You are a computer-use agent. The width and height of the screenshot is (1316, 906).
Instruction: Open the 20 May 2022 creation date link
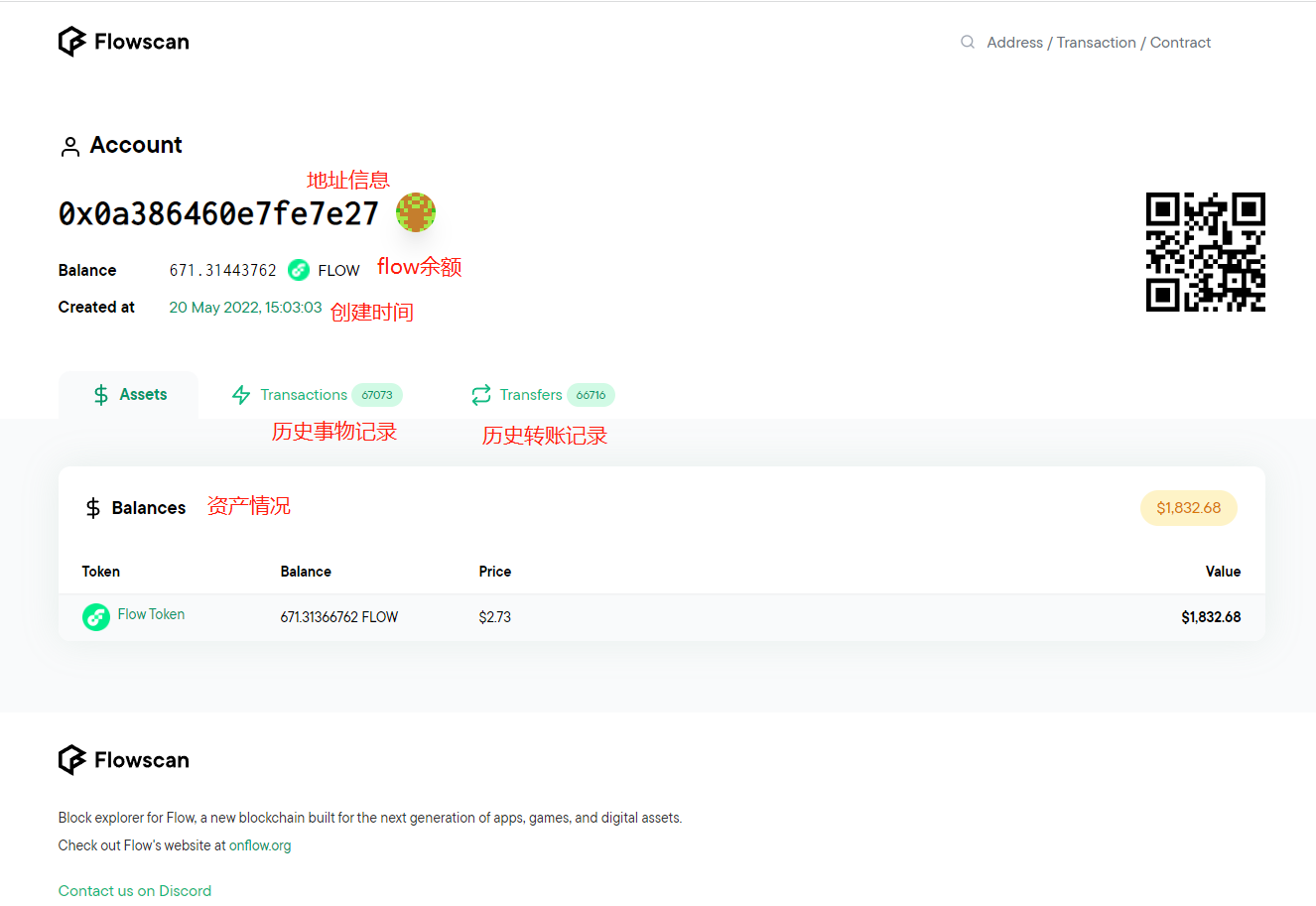[245, 308]
